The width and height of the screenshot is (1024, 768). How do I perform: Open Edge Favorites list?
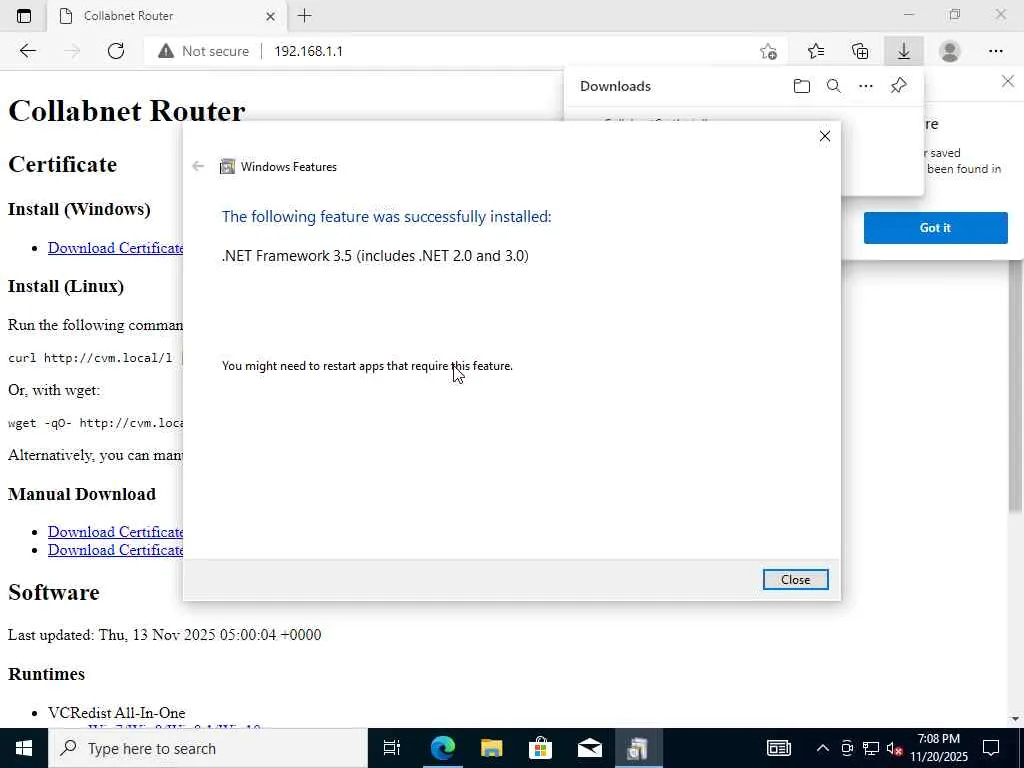816,51
